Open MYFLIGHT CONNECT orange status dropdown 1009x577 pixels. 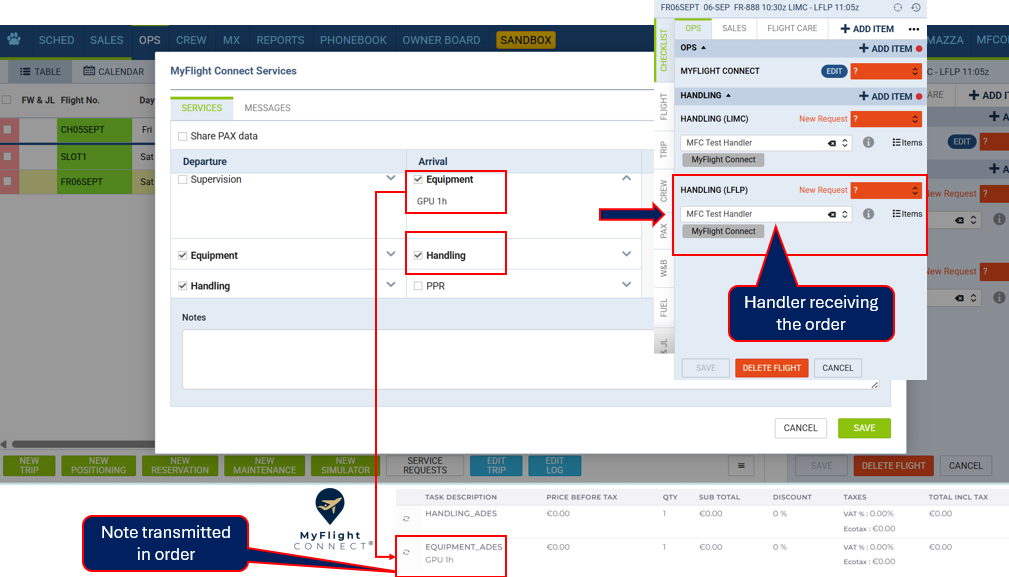point(885,71)
